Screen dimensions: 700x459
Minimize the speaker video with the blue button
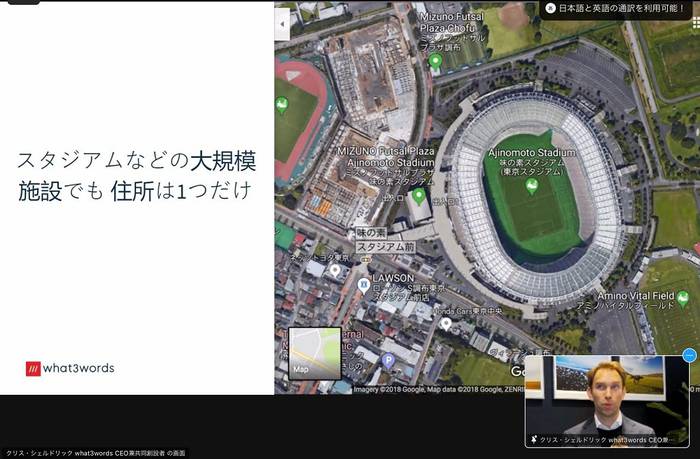pos(689,355)
